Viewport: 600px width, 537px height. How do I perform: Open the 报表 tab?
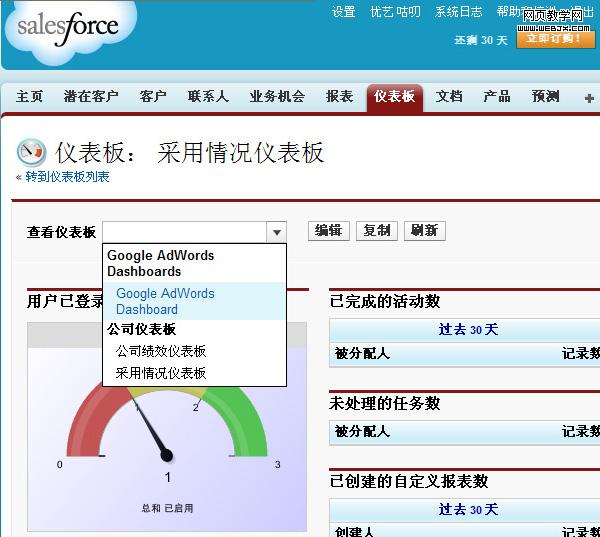339,97
